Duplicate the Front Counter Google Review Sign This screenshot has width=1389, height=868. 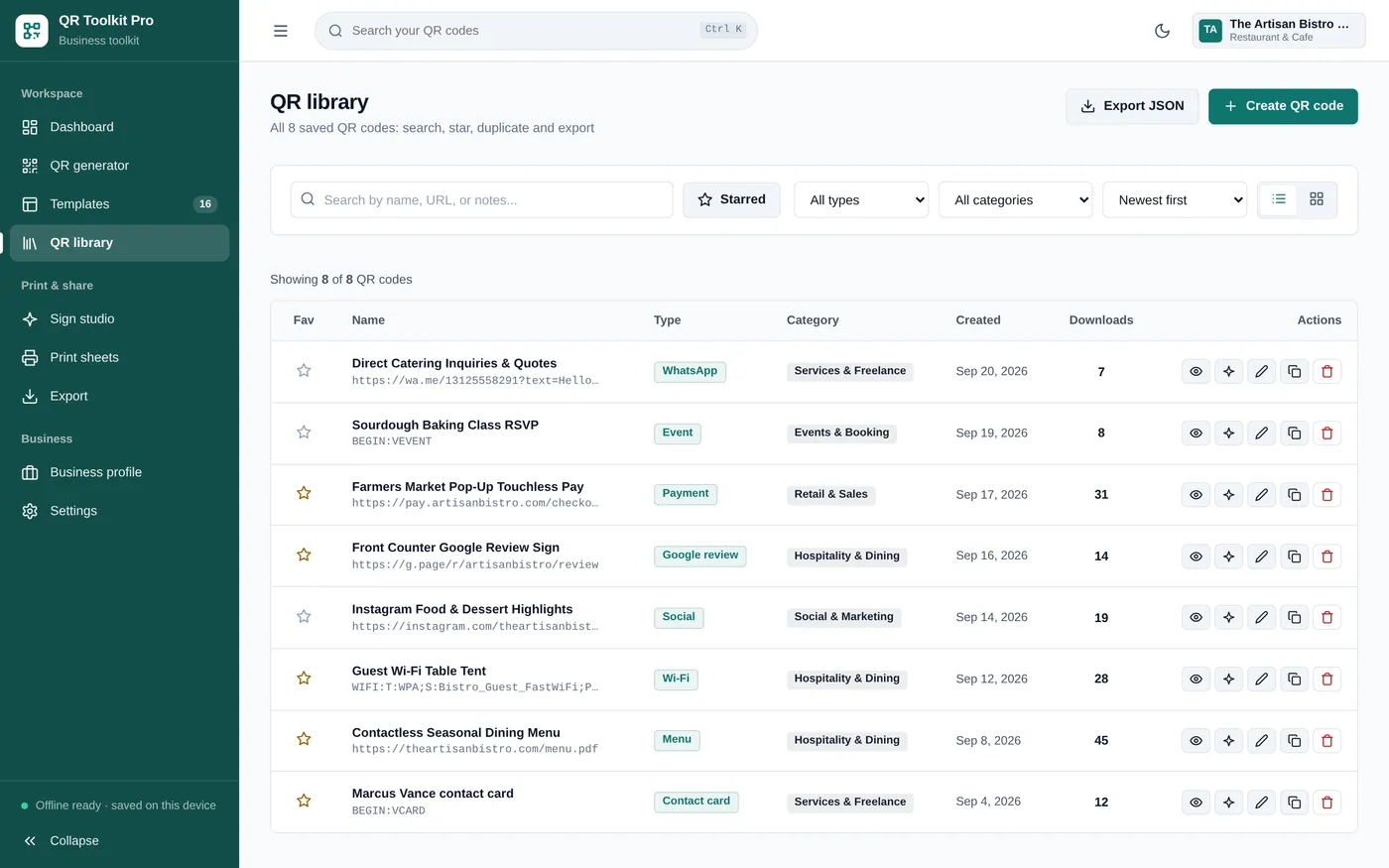[1294, 557]
